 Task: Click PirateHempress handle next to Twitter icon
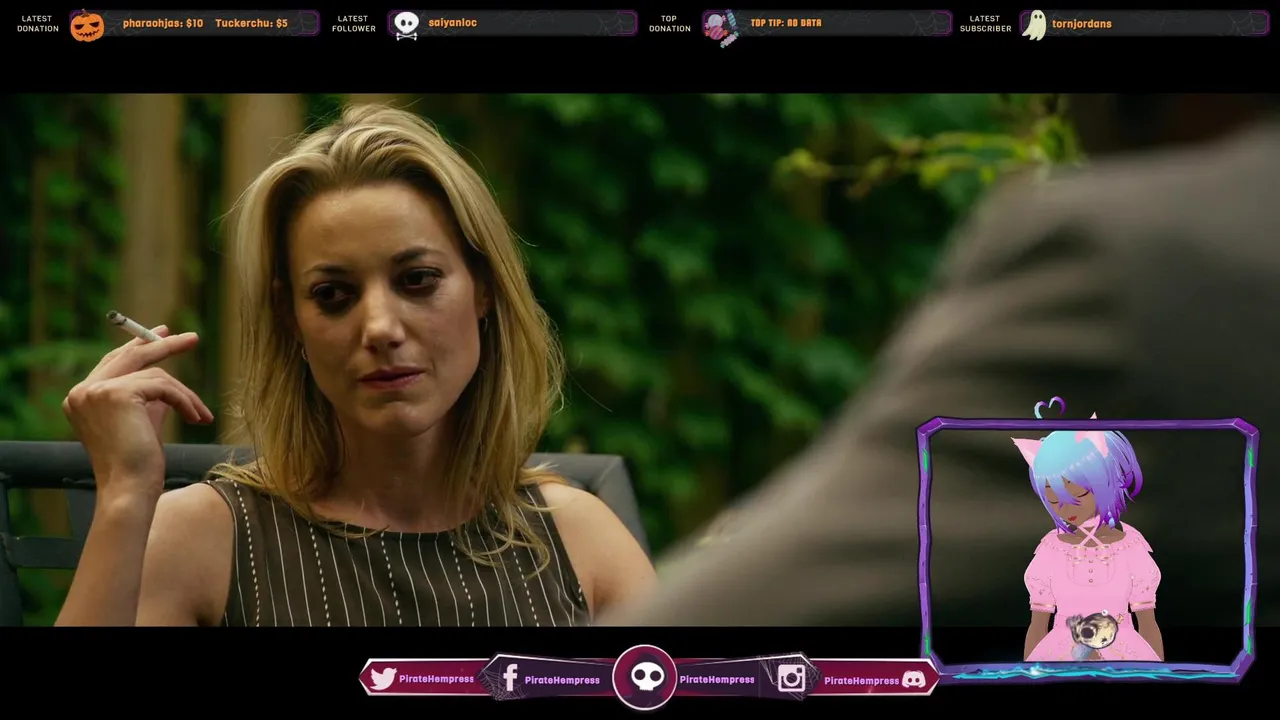pyautogui.click(x=436, y=679)
